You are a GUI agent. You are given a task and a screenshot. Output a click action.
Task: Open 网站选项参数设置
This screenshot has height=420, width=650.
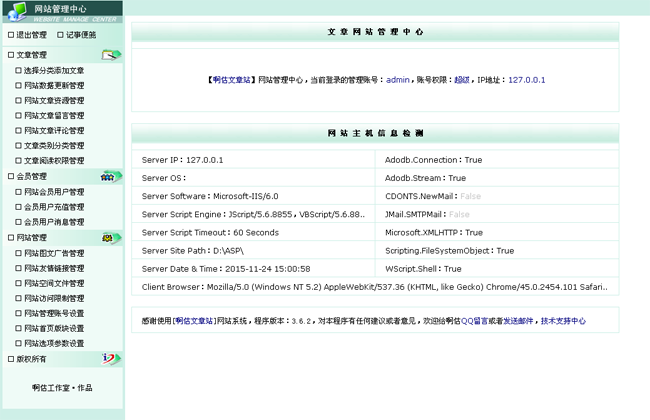tap(54, 343)
